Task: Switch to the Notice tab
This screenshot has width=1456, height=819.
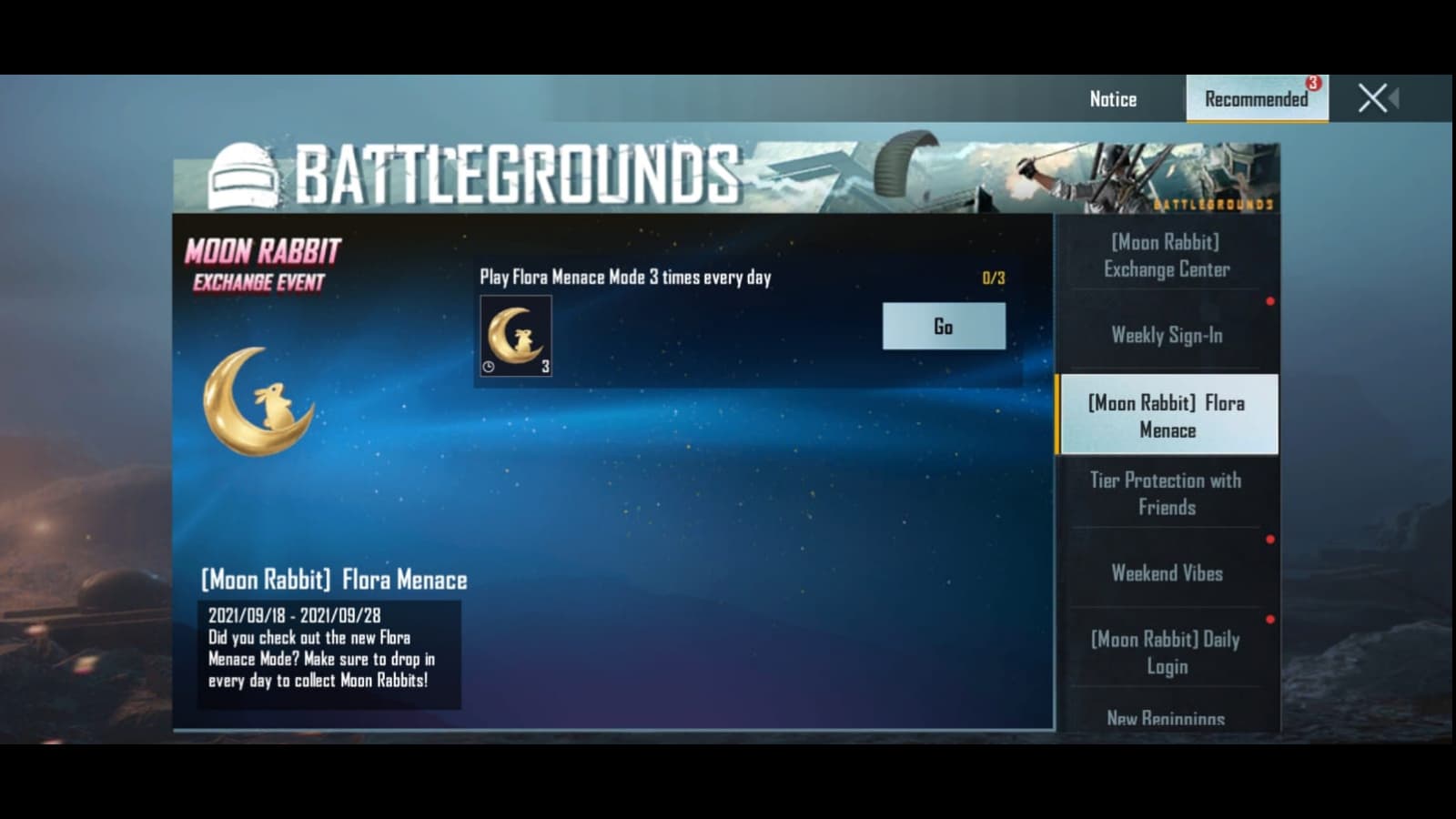Action: coord(1113,99)
